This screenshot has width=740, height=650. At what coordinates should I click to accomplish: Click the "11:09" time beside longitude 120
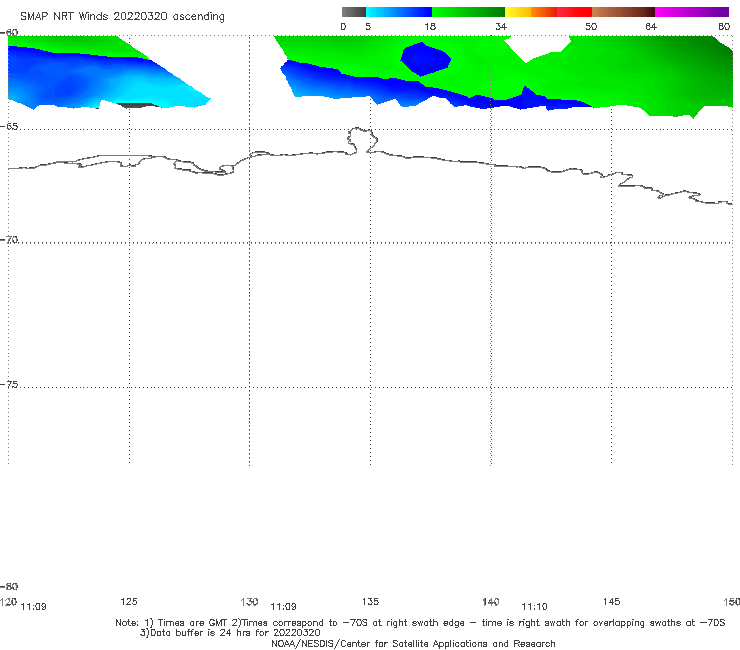click(x=34, y=607)
